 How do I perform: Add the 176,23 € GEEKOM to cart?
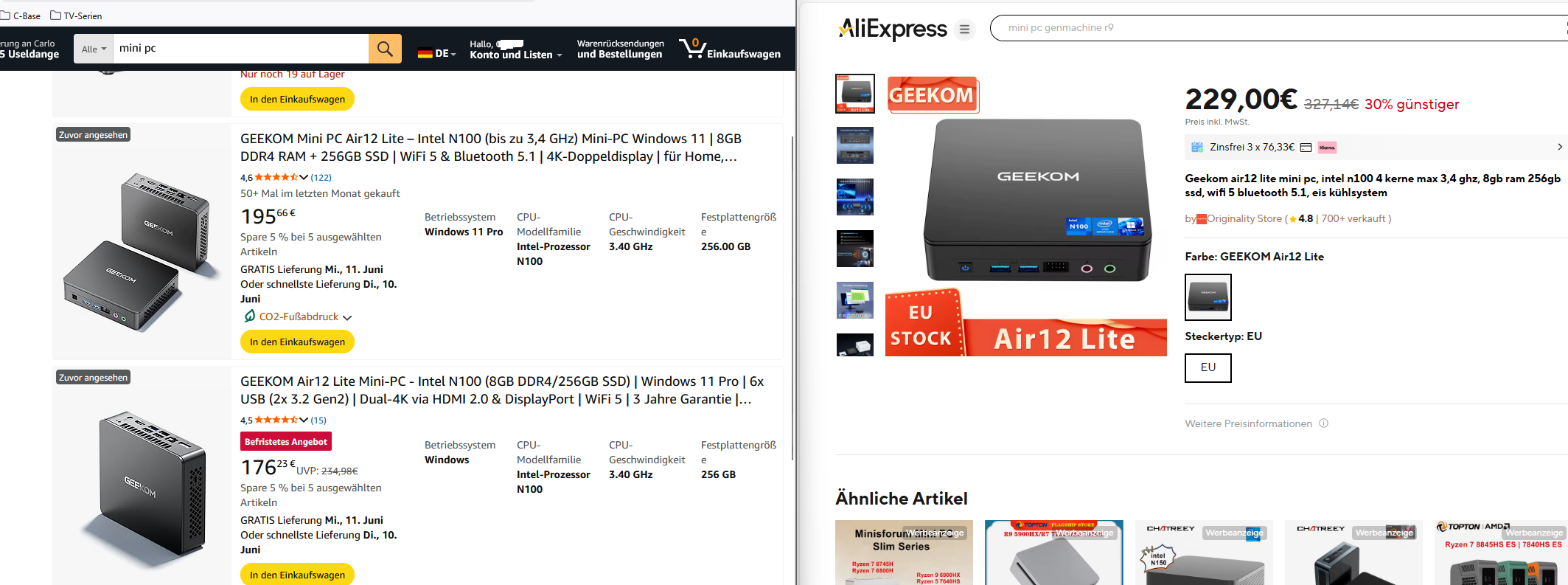(x=297, y=575)
